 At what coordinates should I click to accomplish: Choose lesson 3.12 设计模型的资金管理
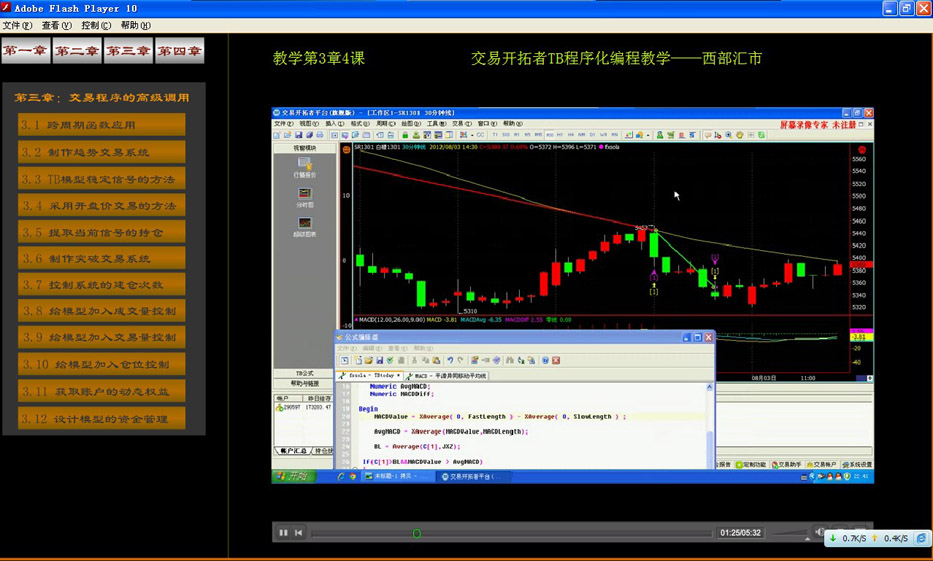(102, 419)
